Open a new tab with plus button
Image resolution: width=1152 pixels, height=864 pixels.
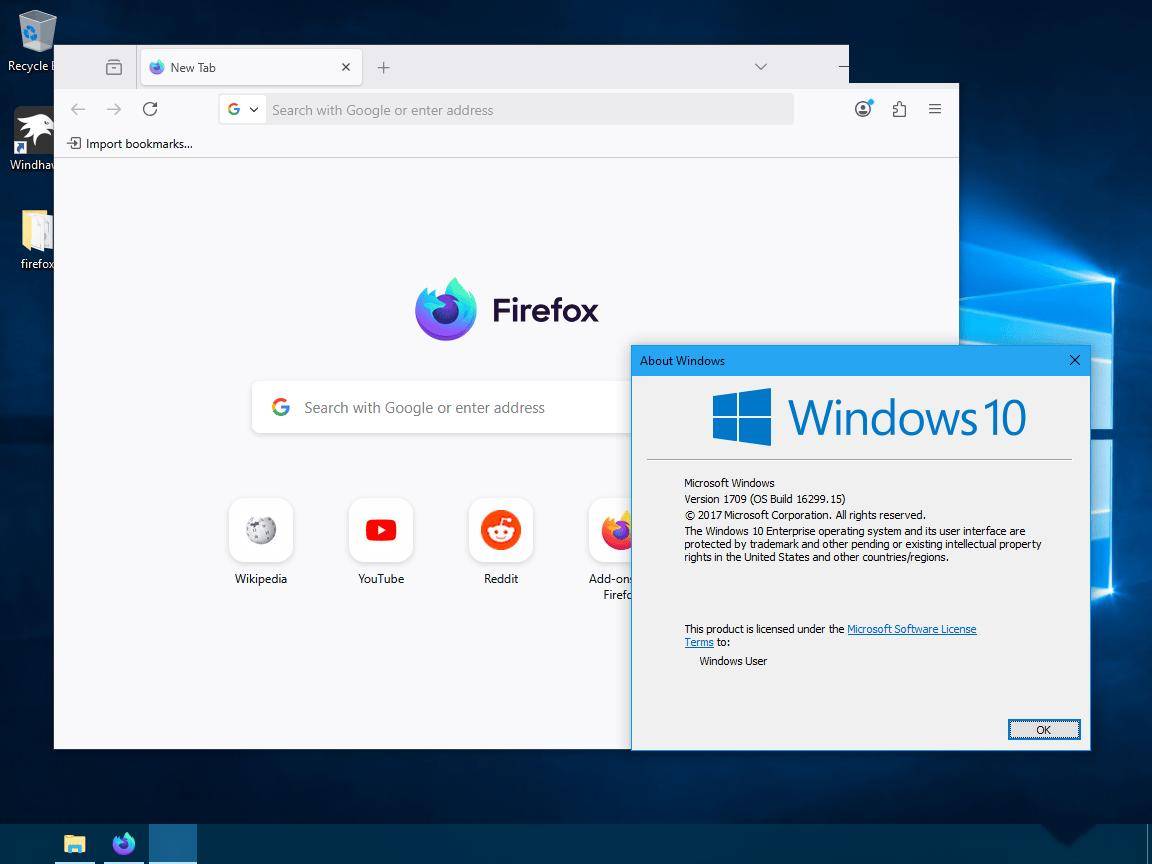coord(384,68)
